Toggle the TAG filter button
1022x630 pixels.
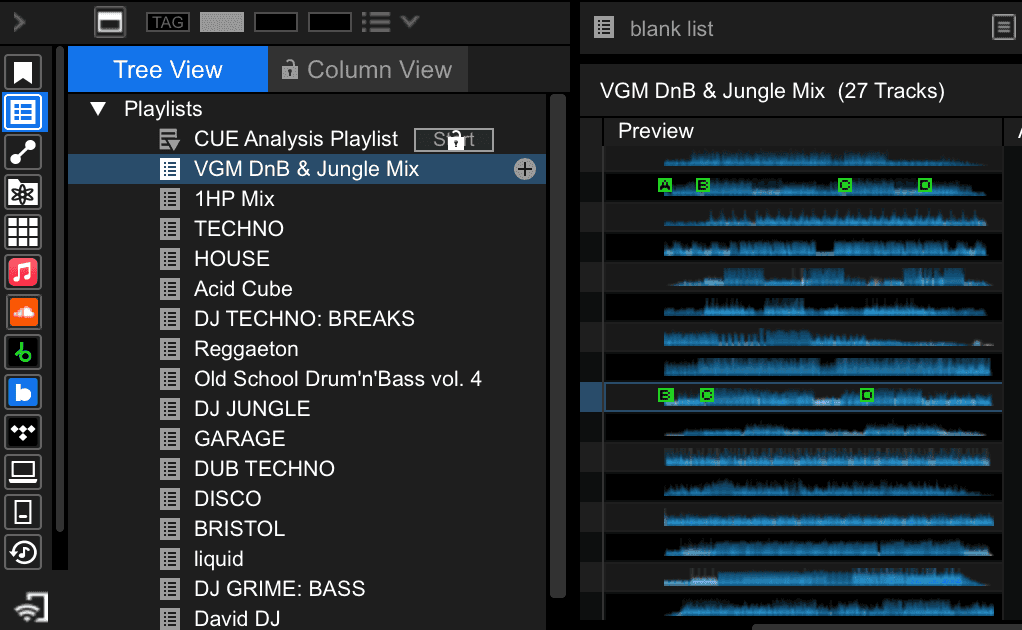point(167,22)
